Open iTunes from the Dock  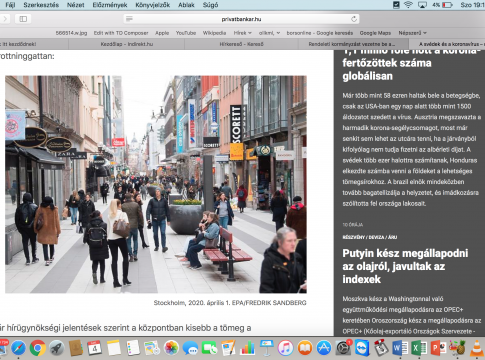[286, 348]
